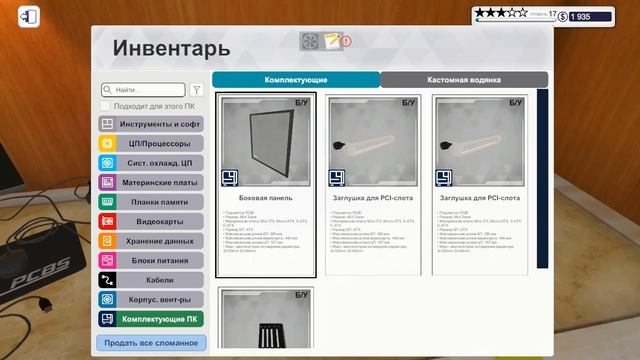Click the Боковая панель name text
Screen dimensions: 640x360
(266, 198)
